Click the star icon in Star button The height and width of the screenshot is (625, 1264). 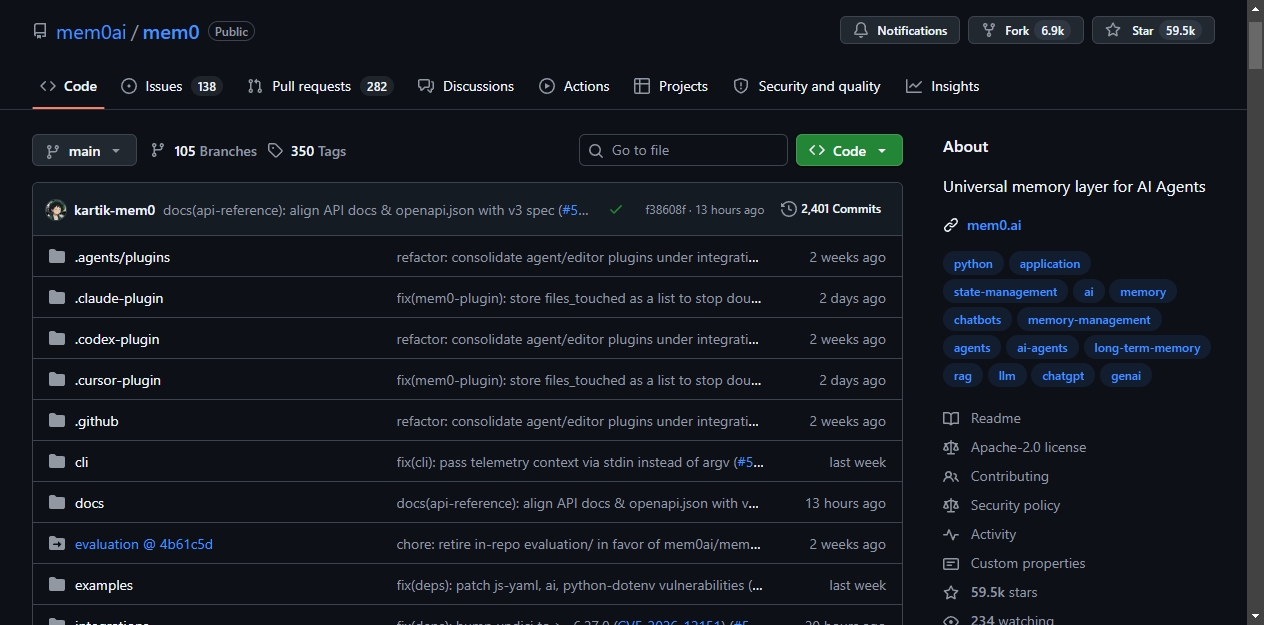click(x=1113, y=31)
